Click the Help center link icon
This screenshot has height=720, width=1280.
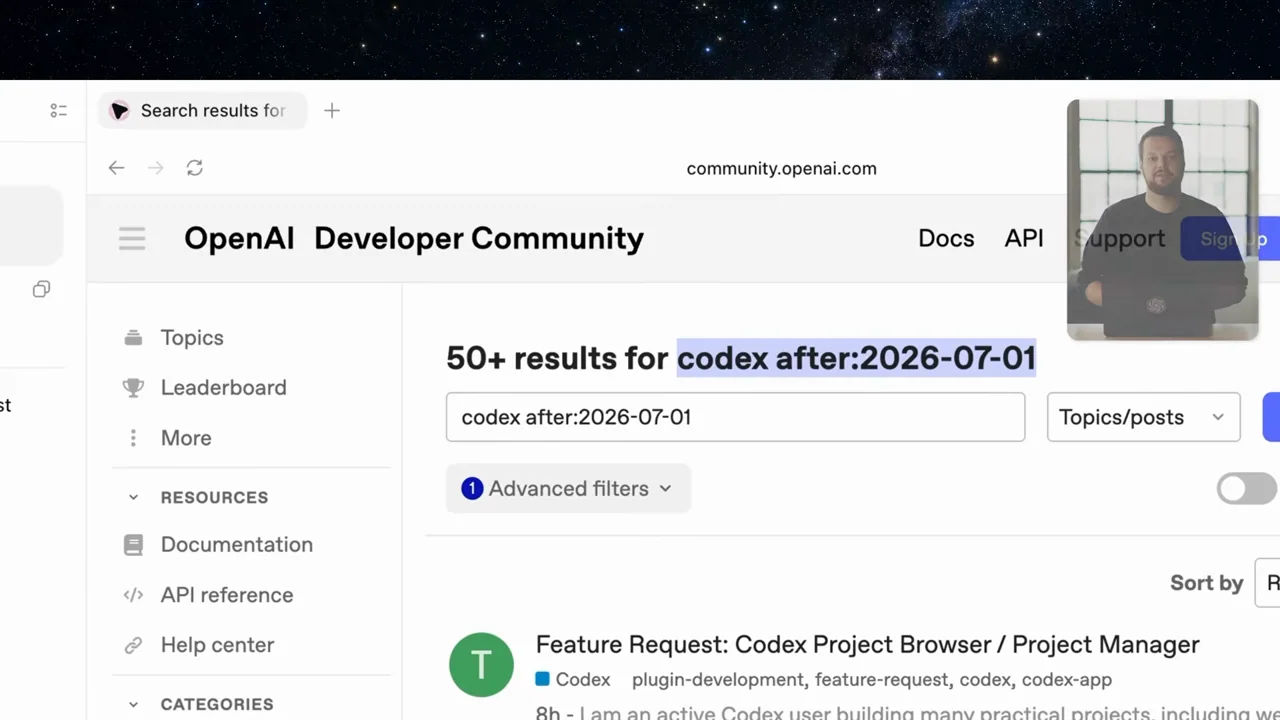pos(133,645)
